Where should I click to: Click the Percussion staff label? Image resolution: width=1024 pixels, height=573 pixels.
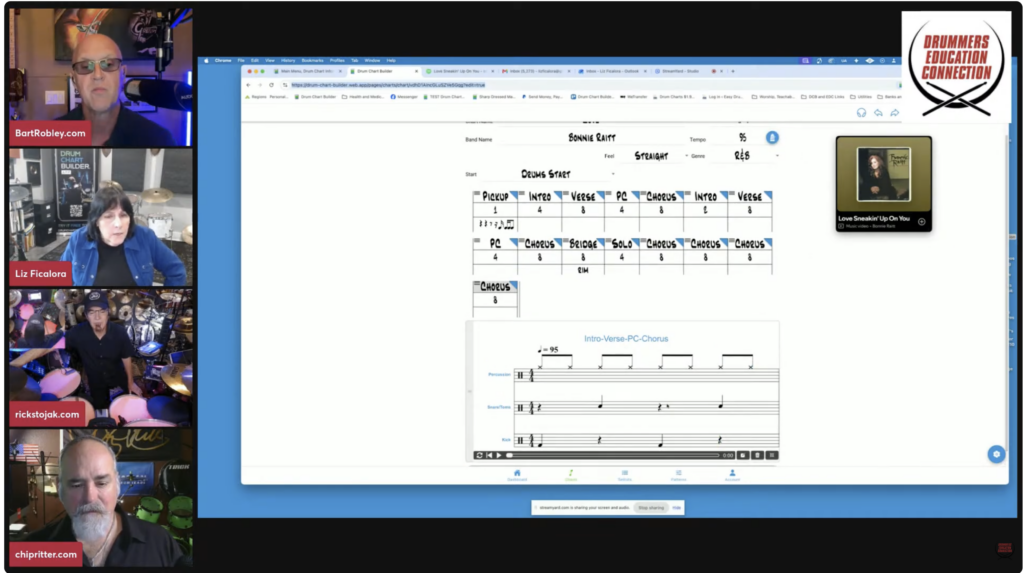[499, 374]
